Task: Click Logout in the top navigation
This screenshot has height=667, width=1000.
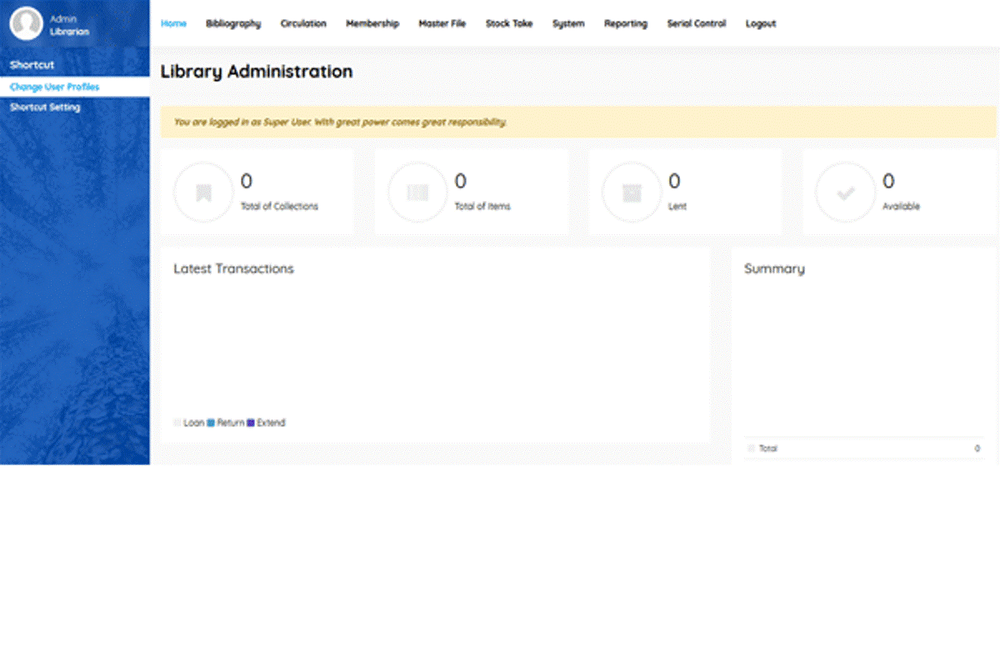Action: click(x=761, y=23)
